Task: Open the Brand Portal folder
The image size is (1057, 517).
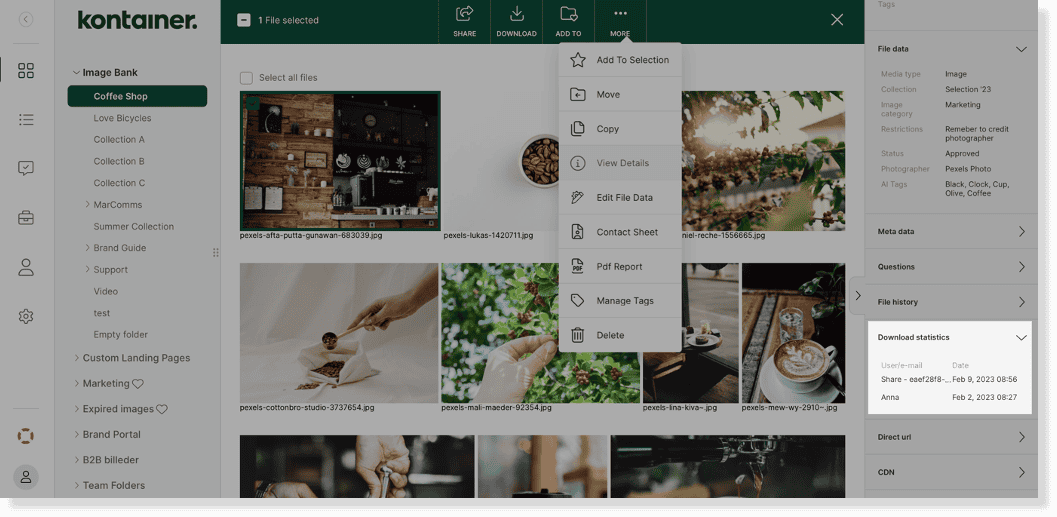Action: pos(112,435)
